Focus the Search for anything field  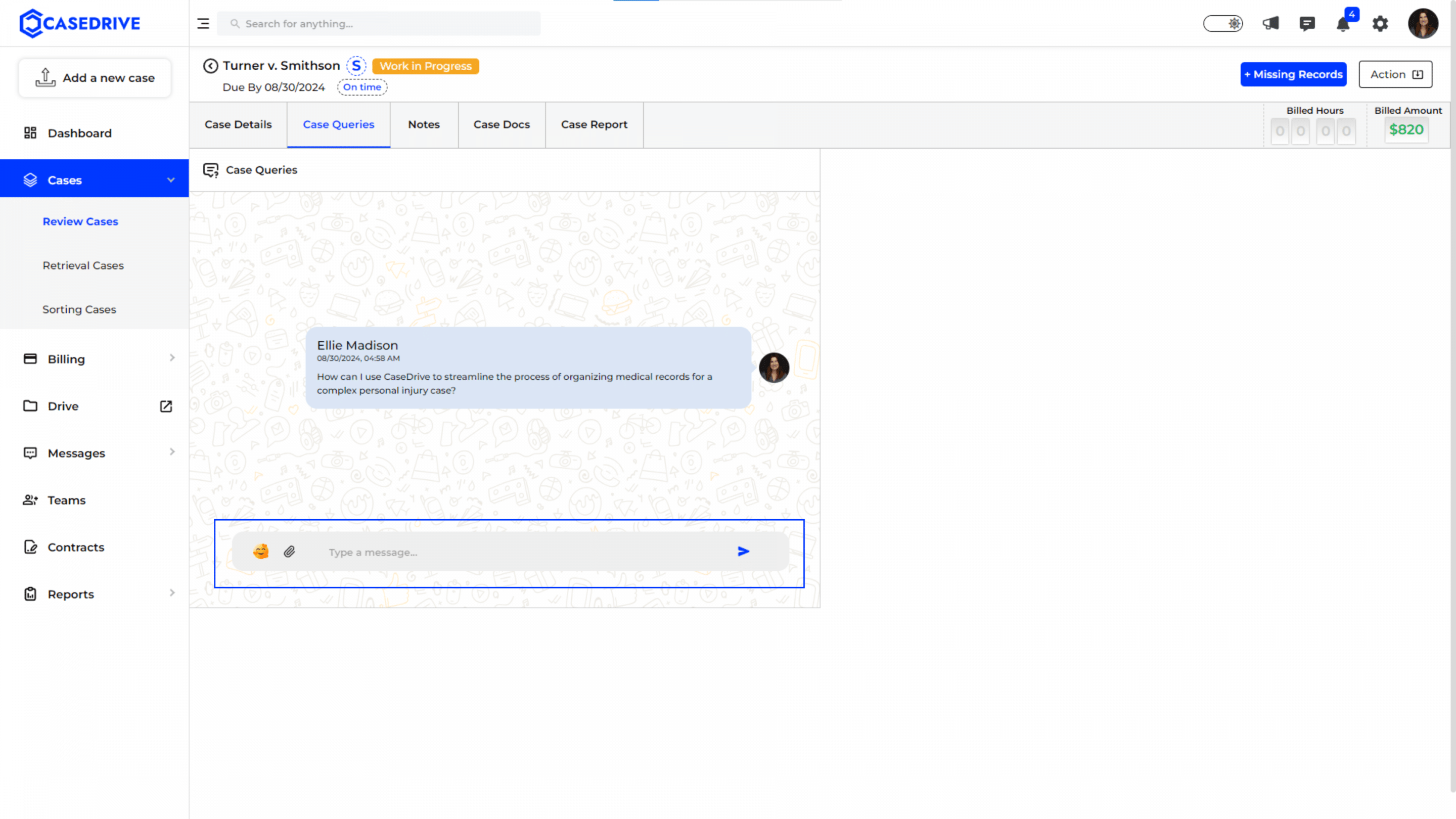tap(379, 24)
